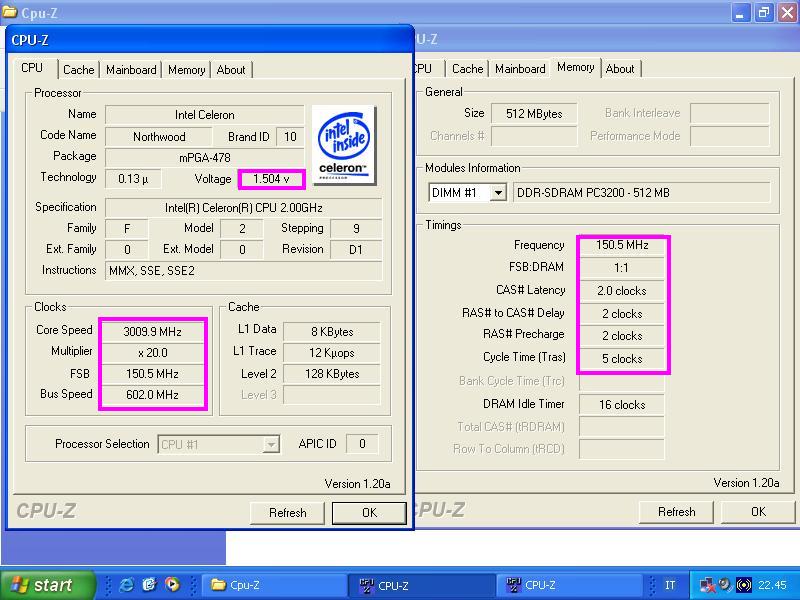The width and height of the screenshot is (800, 600).
Task: Switch to Cache tab in the back CPU-Z window
Action: pos(467,69)
